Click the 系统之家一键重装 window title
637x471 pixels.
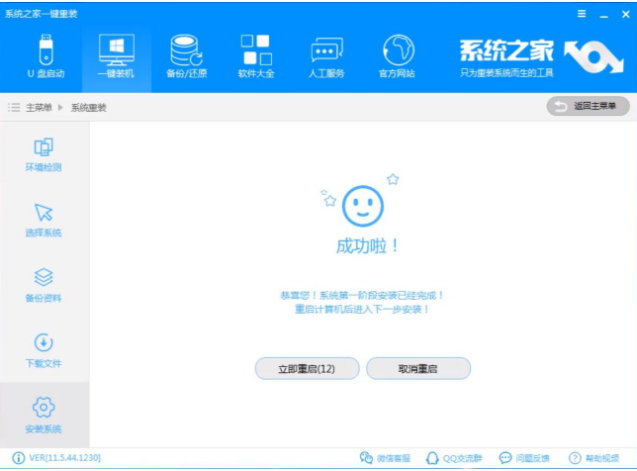coord(41,14)
